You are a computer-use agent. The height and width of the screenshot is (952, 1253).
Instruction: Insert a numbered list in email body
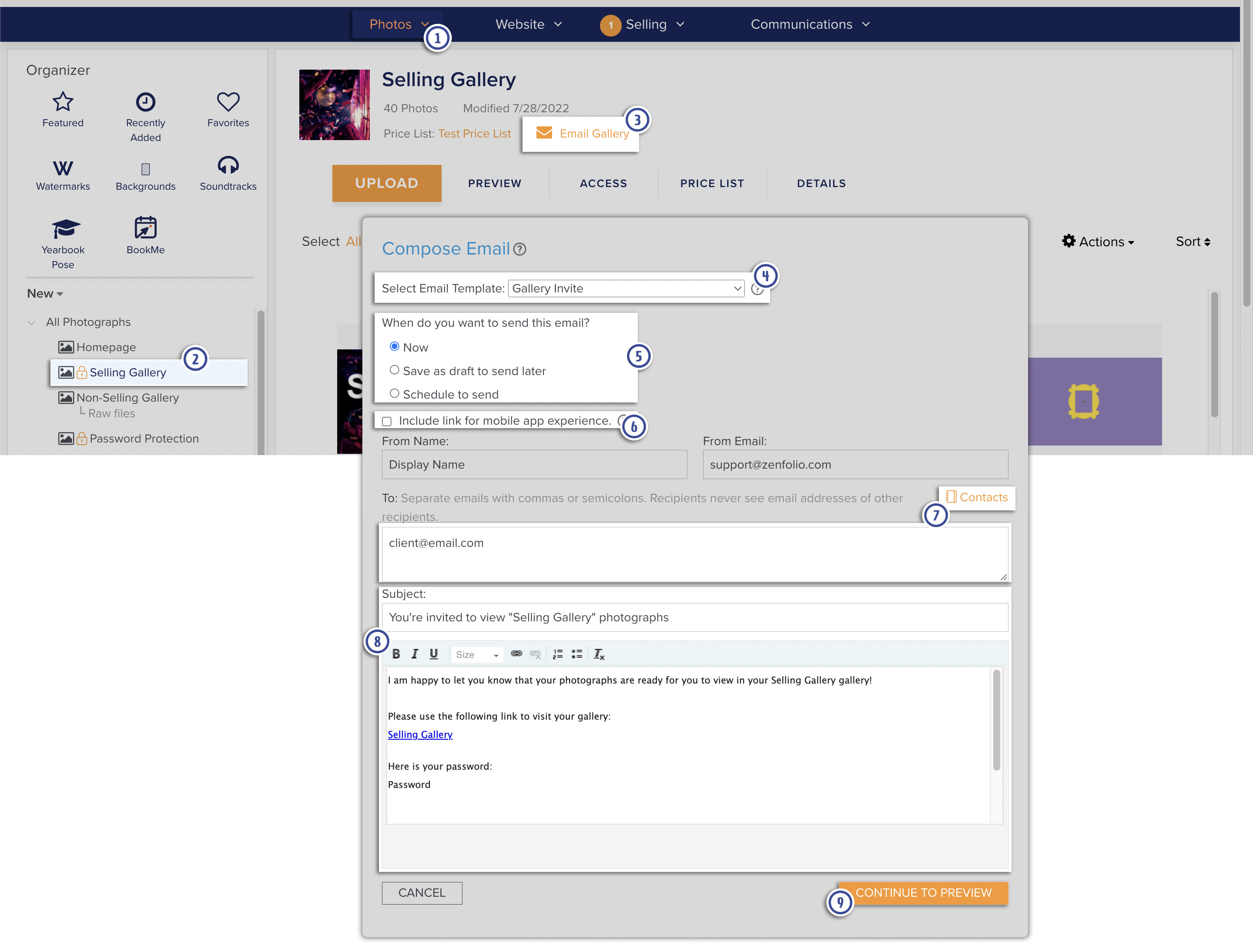click(x=558, y=654)
